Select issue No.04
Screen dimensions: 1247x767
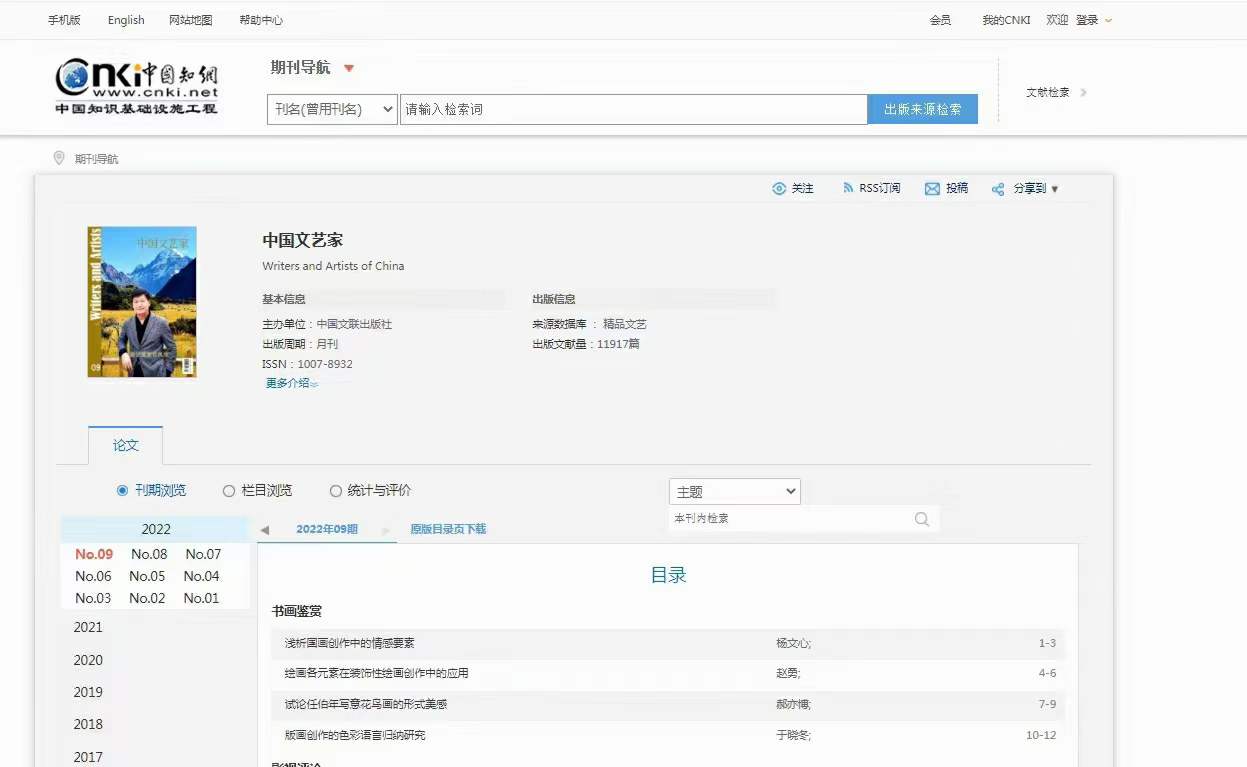pos(201,576)
